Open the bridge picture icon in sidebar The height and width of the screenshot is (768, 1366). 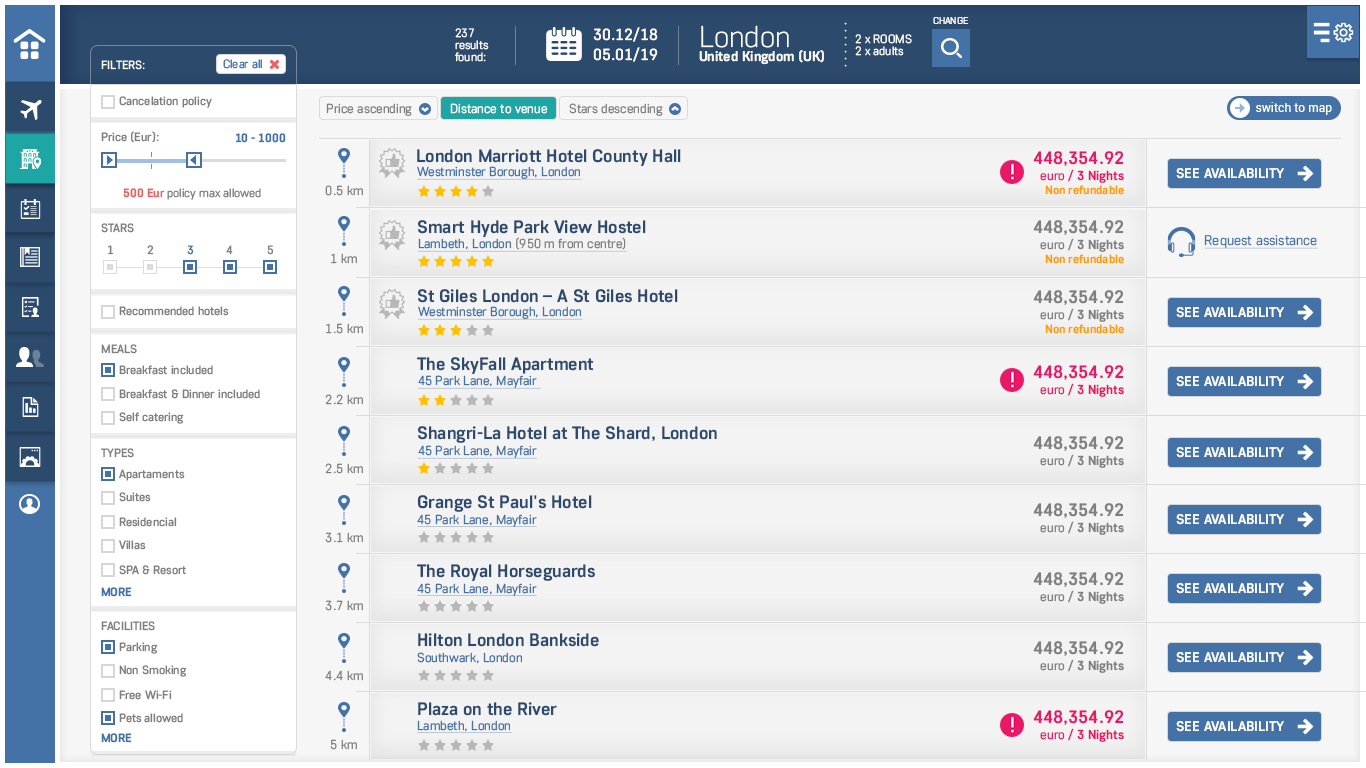pyautogui.click(x=30, y=457)
